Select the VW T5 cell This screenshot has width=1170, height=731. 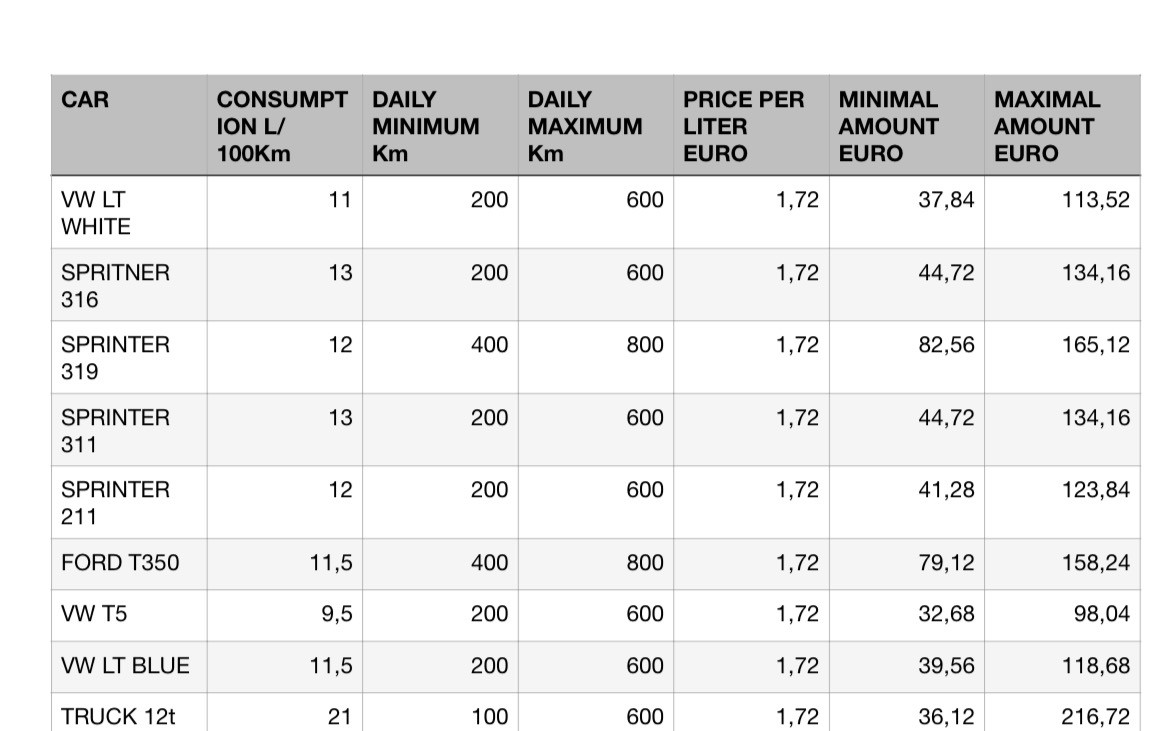click(129, 615)
